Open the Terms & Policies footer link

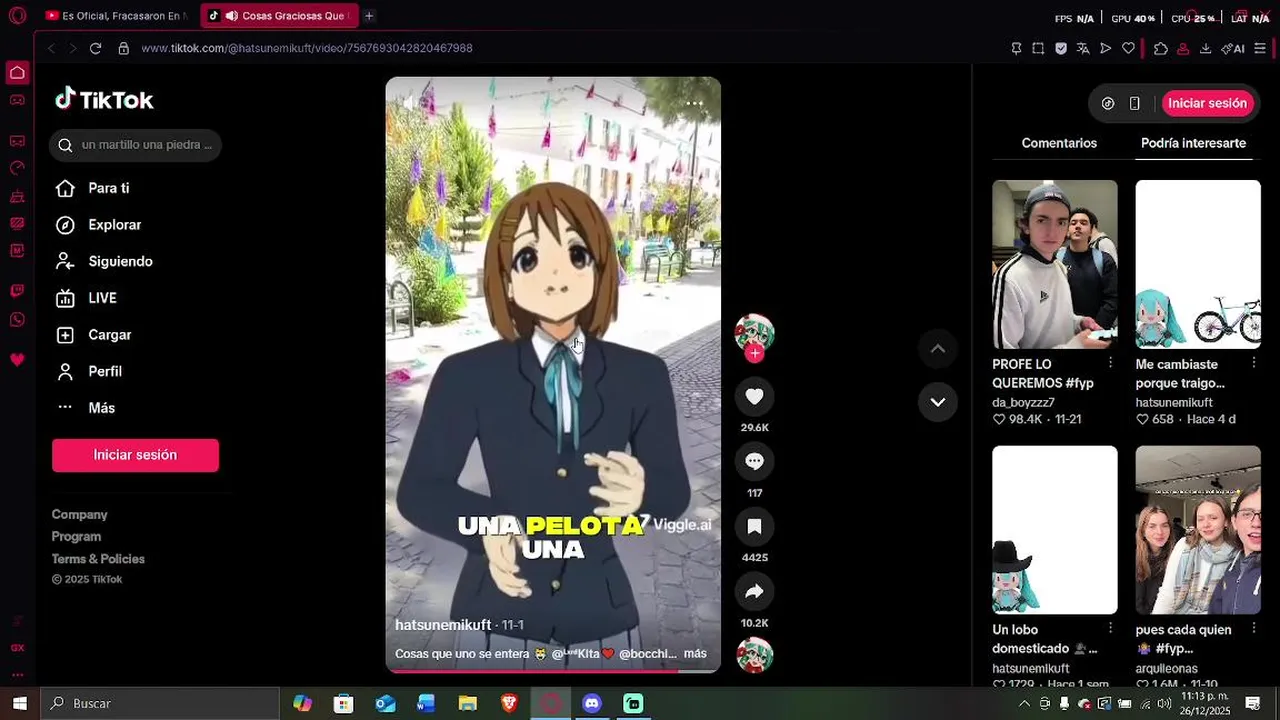pos(98,559)
